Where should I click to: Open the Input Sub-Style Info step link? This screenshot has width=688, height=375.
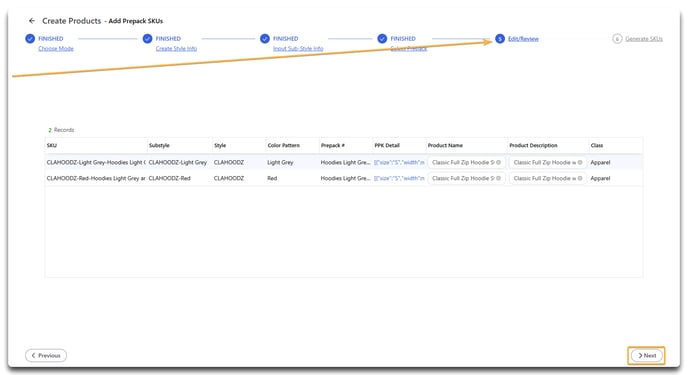298,49
